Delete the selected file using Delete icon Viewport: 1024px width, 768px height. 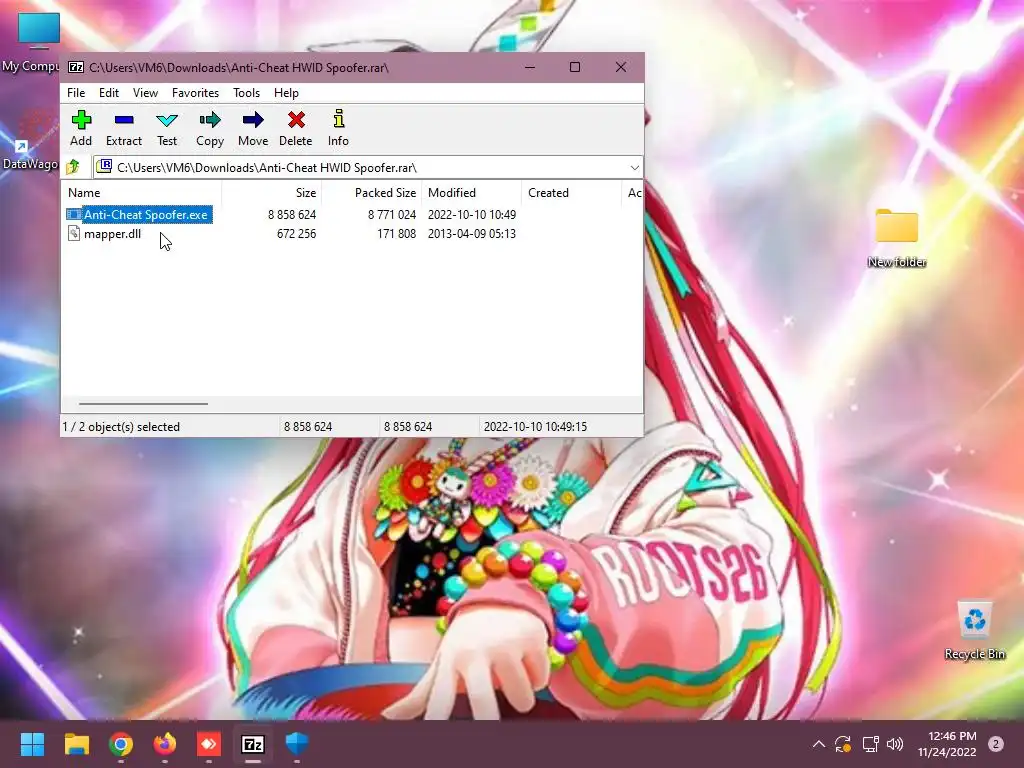296,128
